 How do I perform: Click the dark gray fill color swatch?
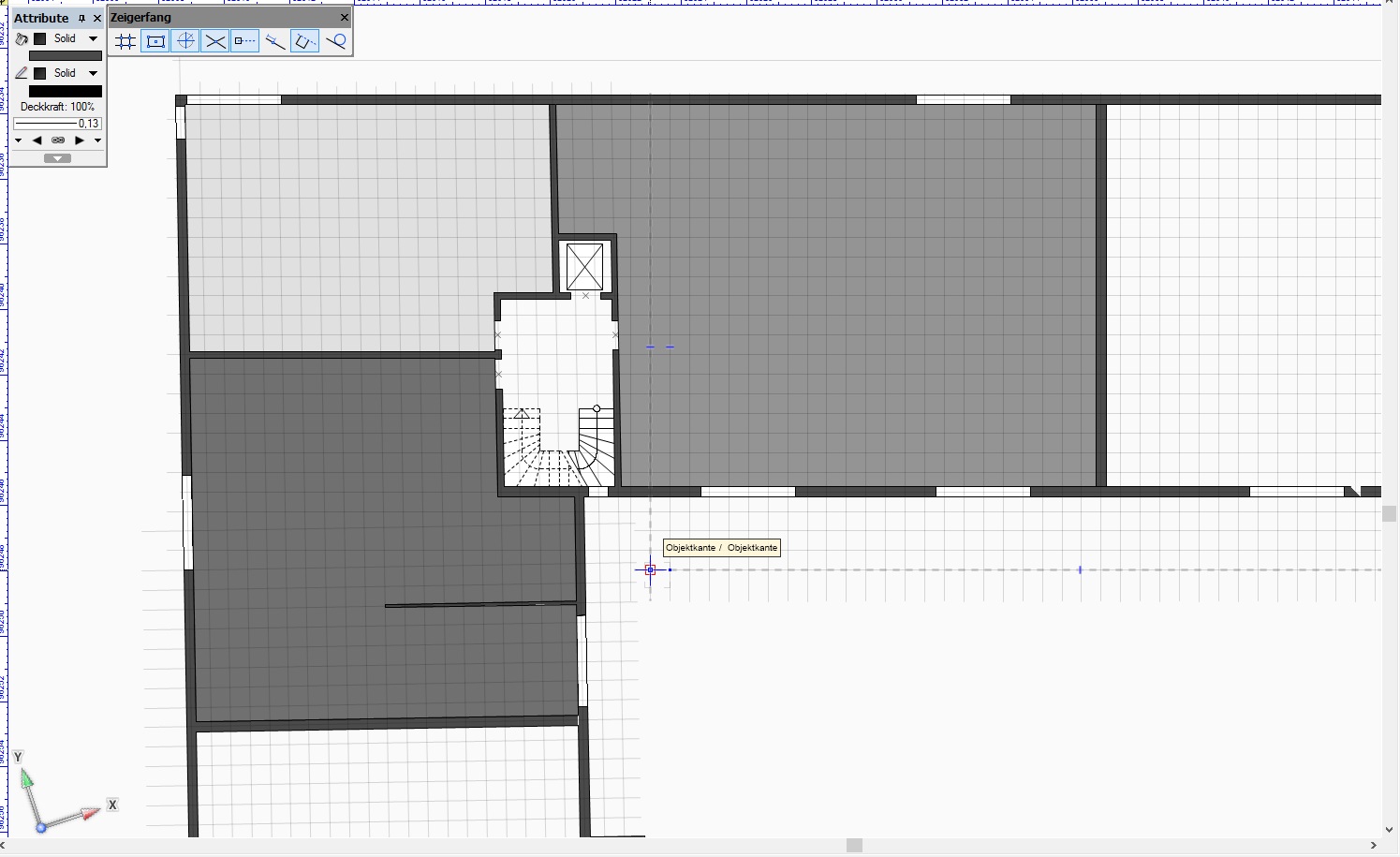[65, 56]
